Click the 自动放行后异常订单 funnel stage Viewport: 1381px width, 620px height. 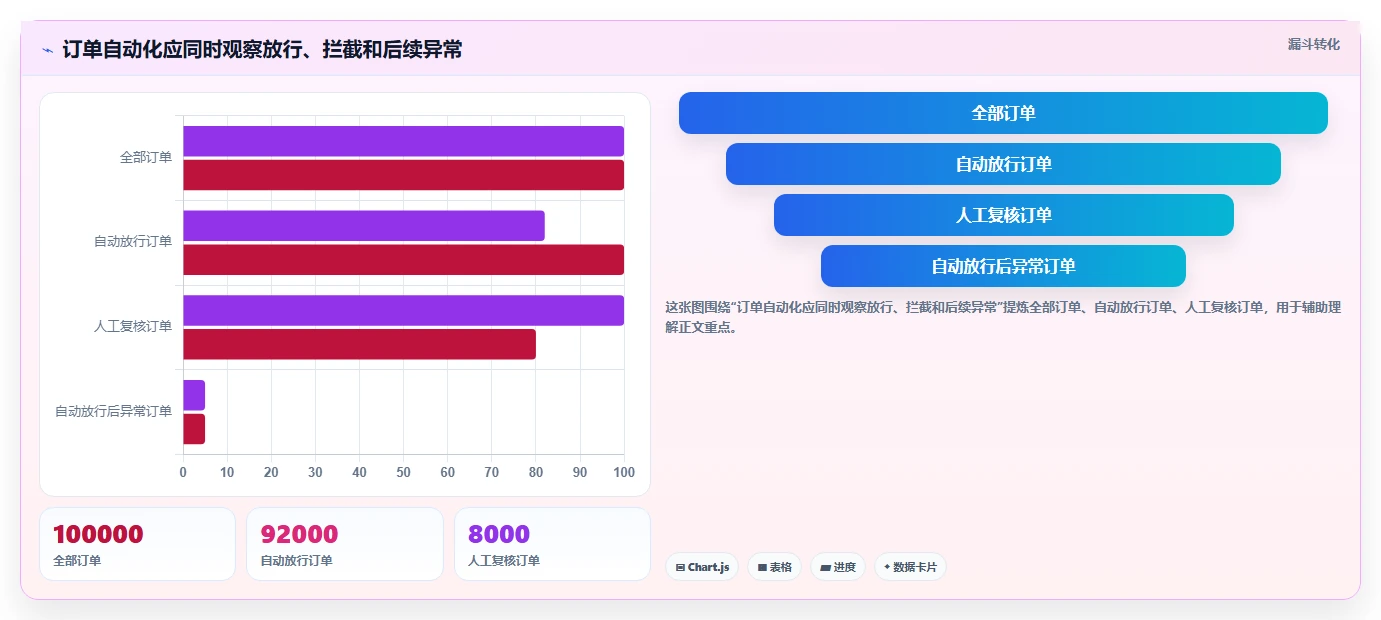click(x=1003, y=266)
